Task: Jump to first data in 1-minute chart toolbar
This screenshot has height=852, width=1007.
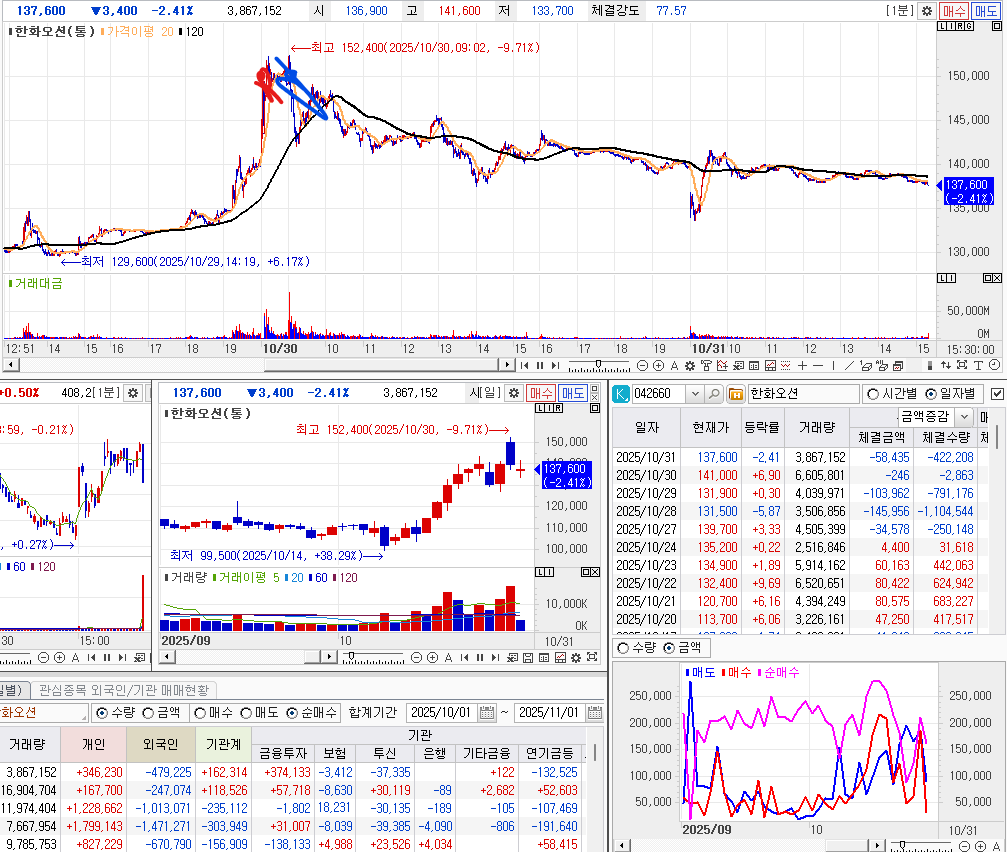Action: (x=525, y=365)
